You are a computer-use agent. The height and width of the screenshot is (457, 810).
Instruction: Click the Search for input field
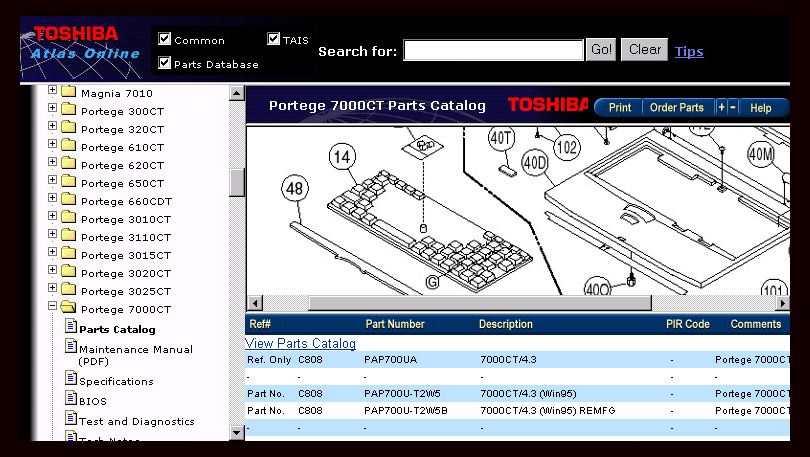click(x=493, y=50)
